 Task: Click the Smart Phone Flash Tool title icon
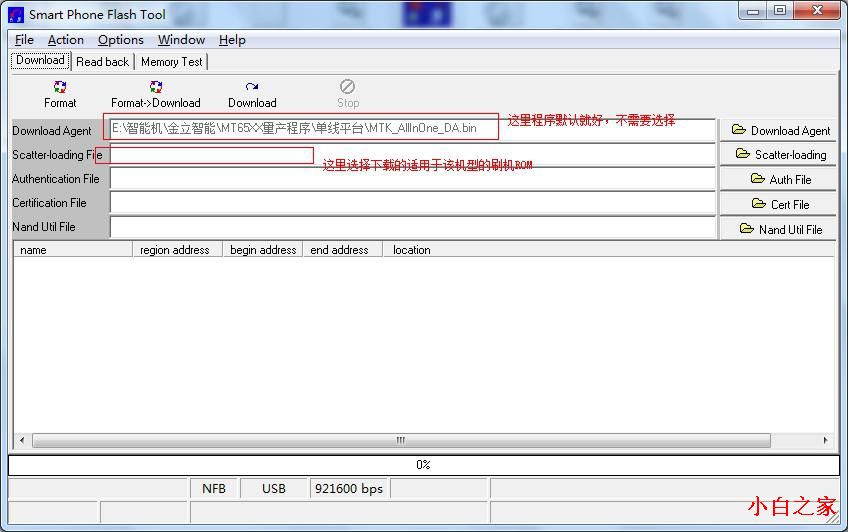tap(16, 15)
